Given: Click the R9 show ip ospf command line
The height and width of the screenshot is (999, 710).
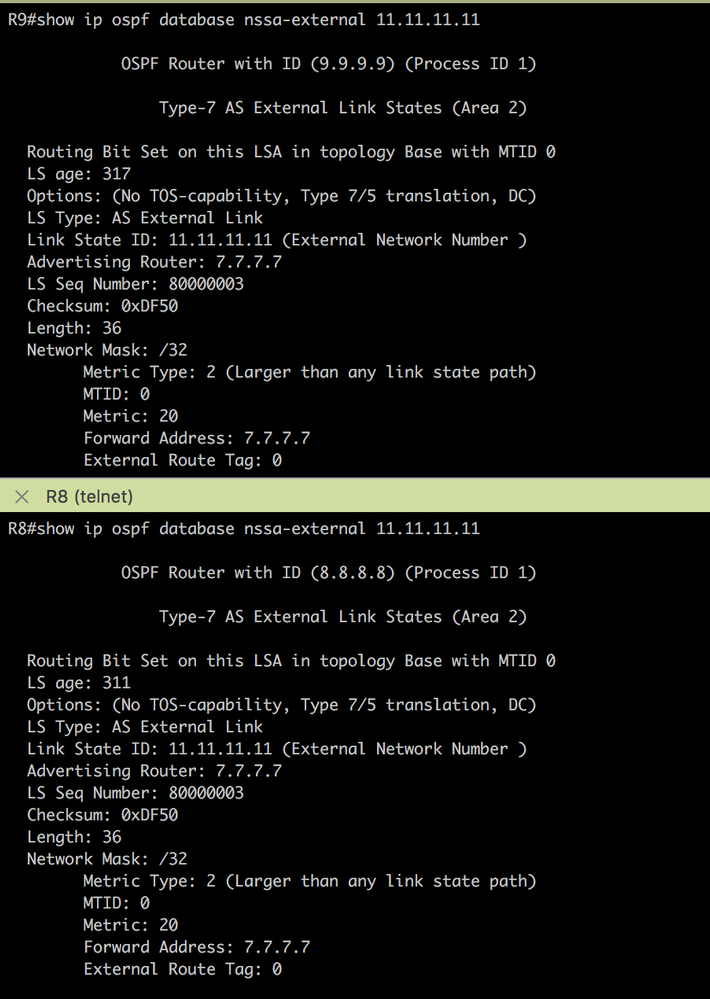Looking at the screenshot, I should 243,20.
